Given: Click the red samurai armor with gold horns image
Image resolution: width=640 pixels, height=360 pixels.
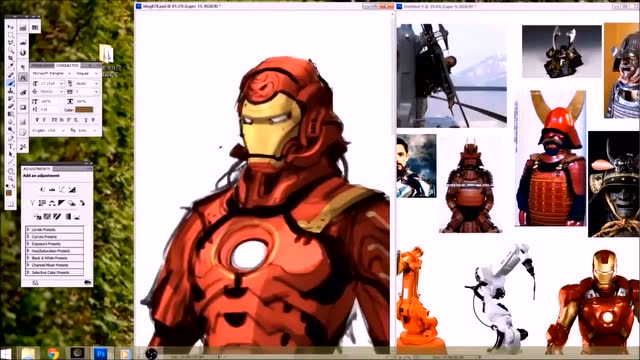Looking at the screenshot, I should click(551, 158).
